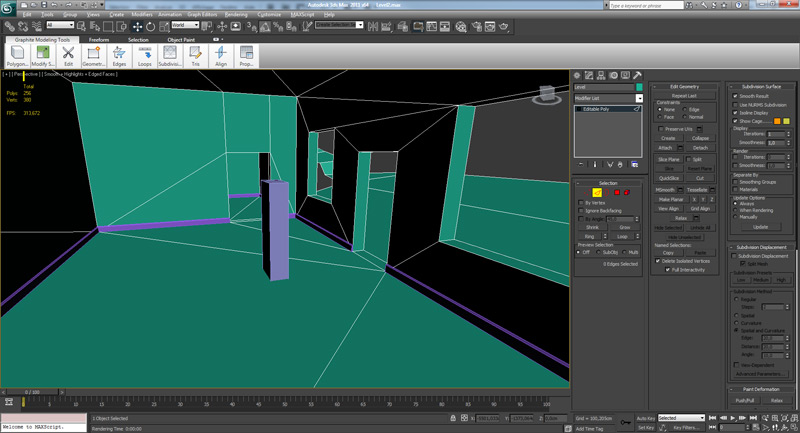Image resolution: width=800 pixels, height=433 pixels.
Task: Disable the Smooth Result checkbox
Action: click(735, 96)
